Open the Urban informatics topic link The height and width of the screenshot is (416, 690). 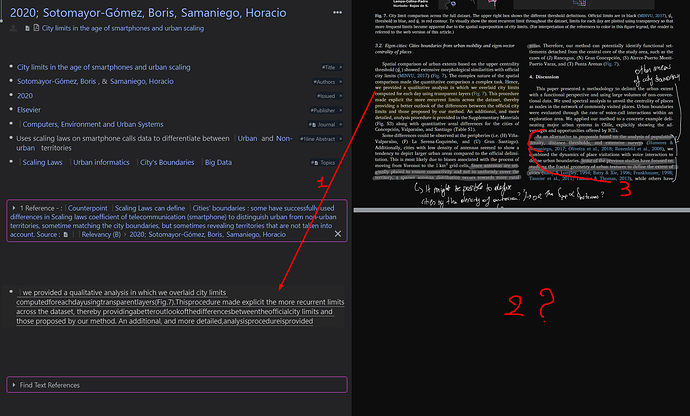tap(101, 162)
